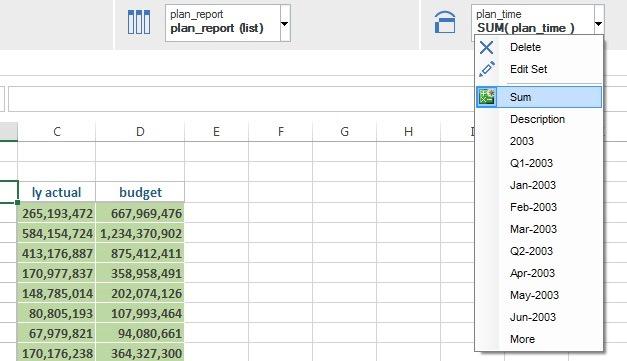Pick Jun-2003 in the dropdown list

coord(533,317)
